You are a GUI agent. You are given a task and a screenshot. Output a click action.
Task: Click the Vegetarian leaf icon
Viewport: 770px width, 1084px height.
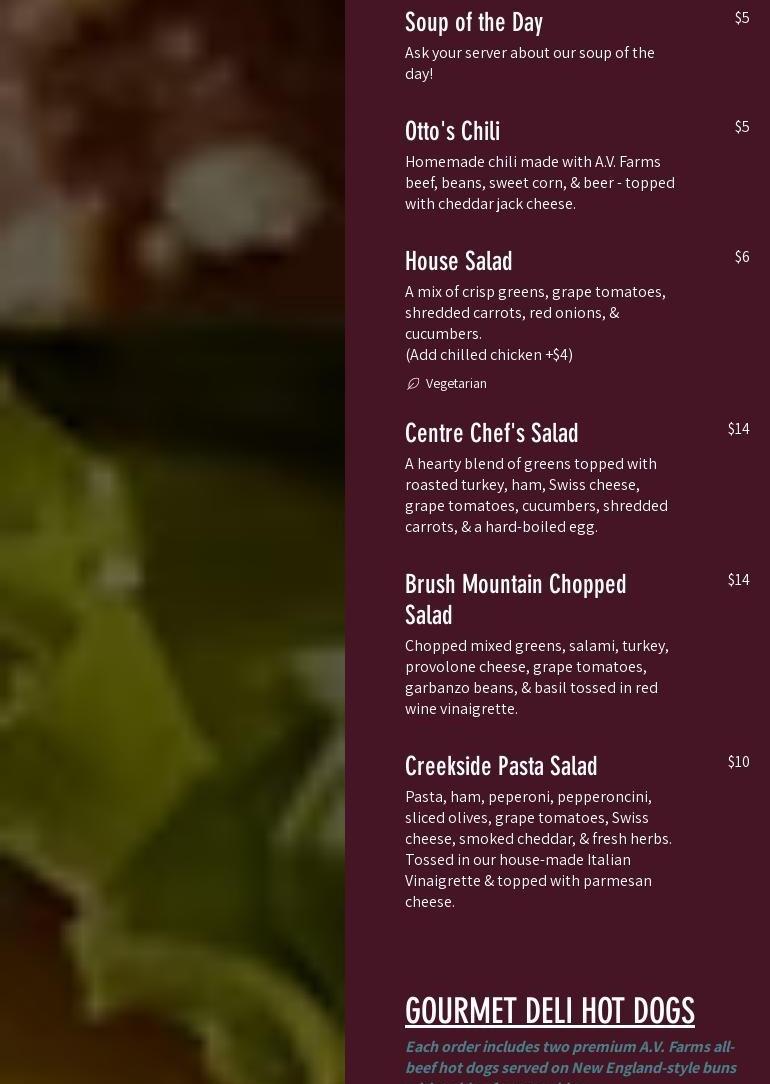[x=413, y=384]
